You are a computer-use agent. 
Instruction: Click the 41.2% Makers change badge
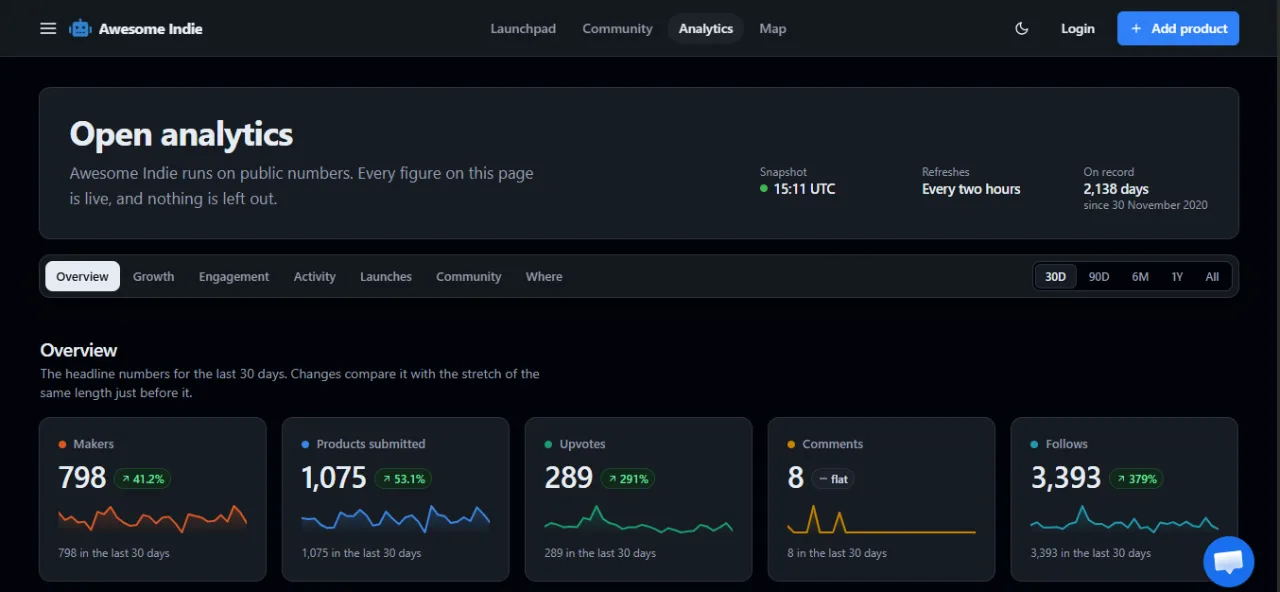click(142, 479)
